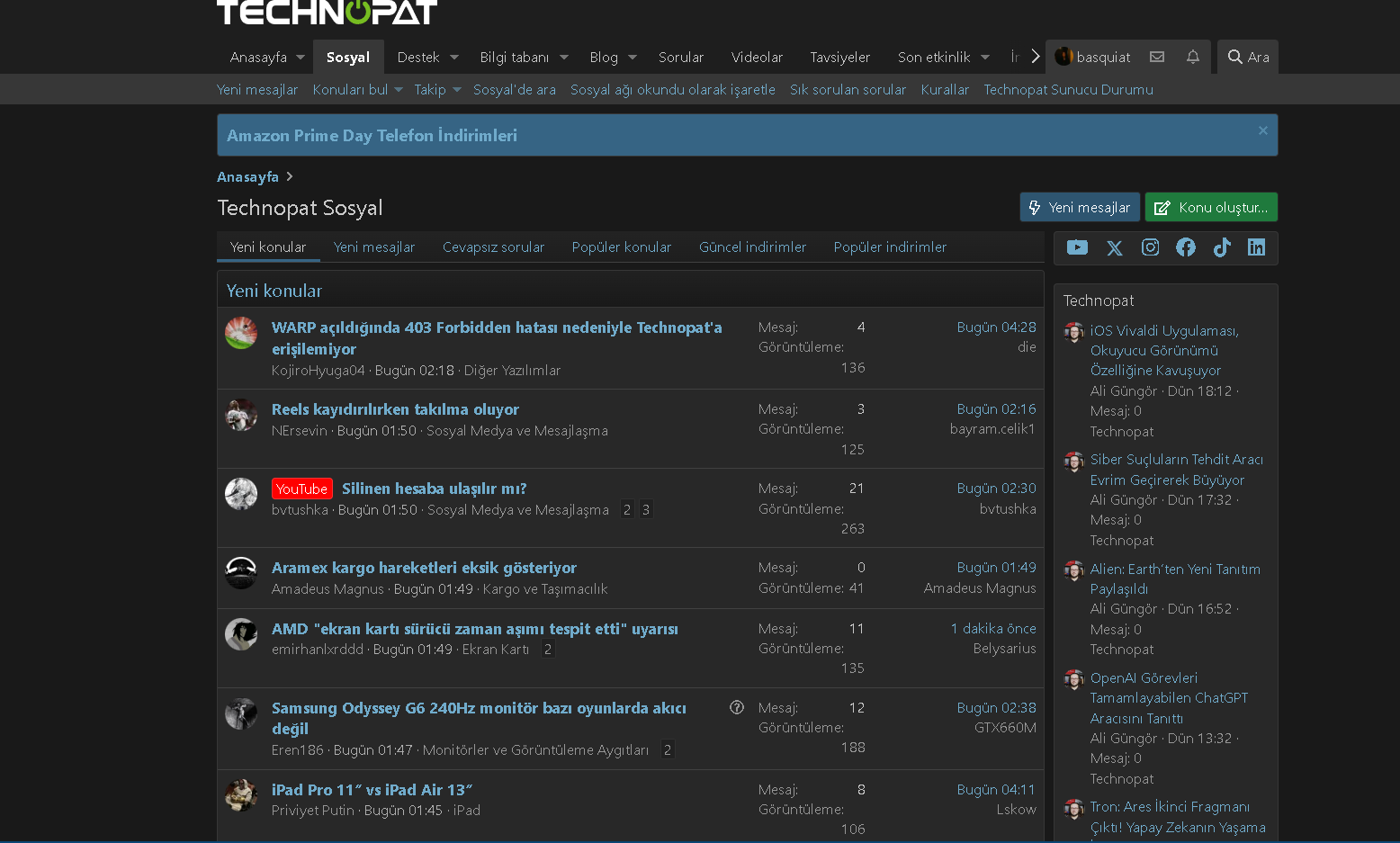Open NErsevin's avatar on Reels thread

coord(241,415)
